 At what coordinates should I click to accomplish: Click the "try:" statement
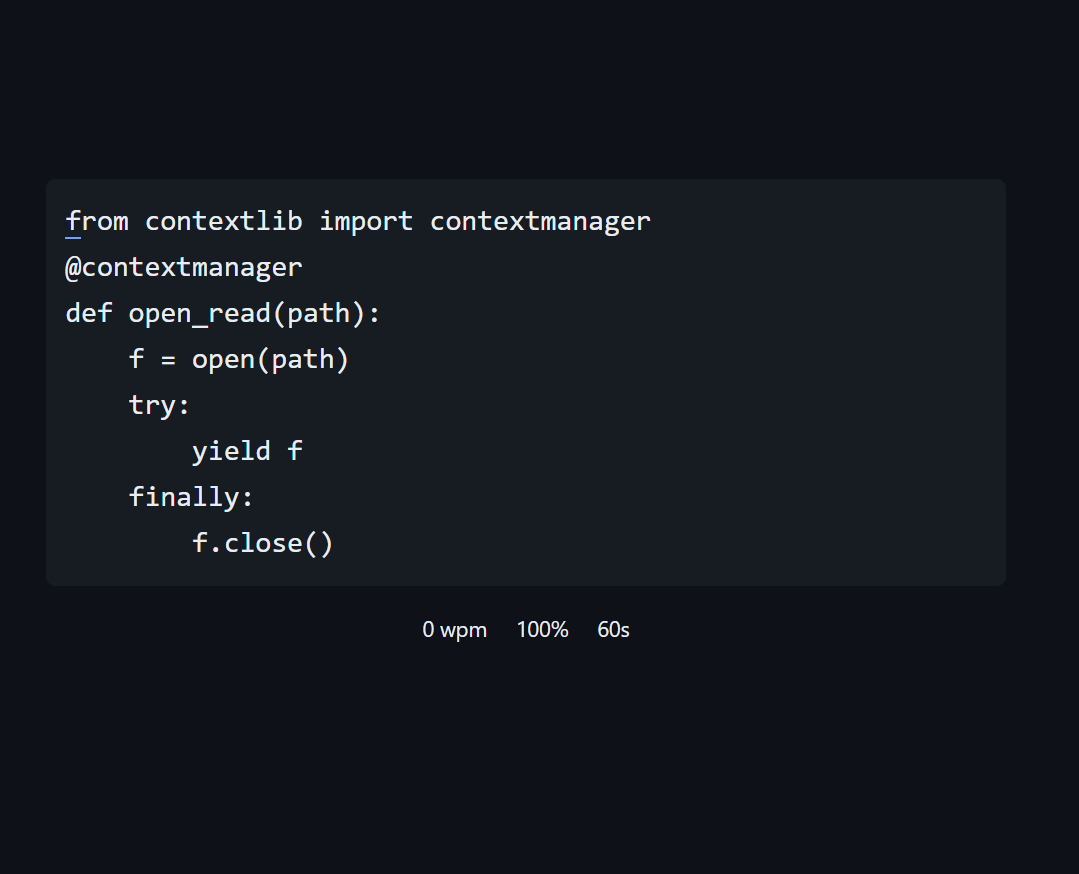159,405
